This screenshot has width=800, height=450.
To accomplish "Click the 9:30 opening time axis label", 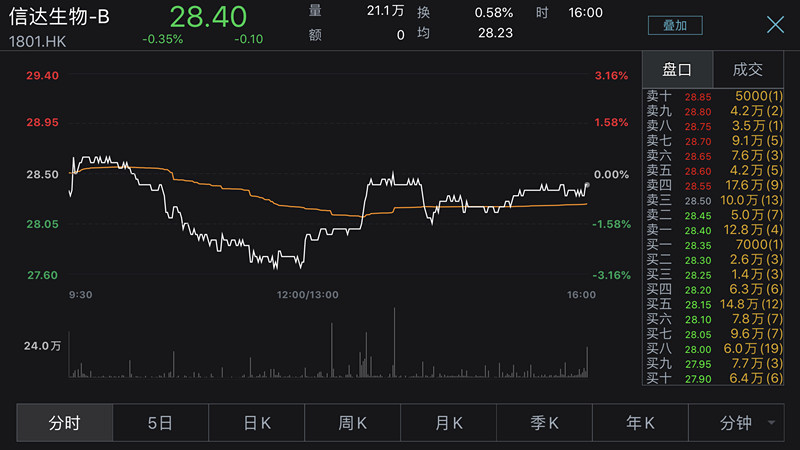I will 81,295.
